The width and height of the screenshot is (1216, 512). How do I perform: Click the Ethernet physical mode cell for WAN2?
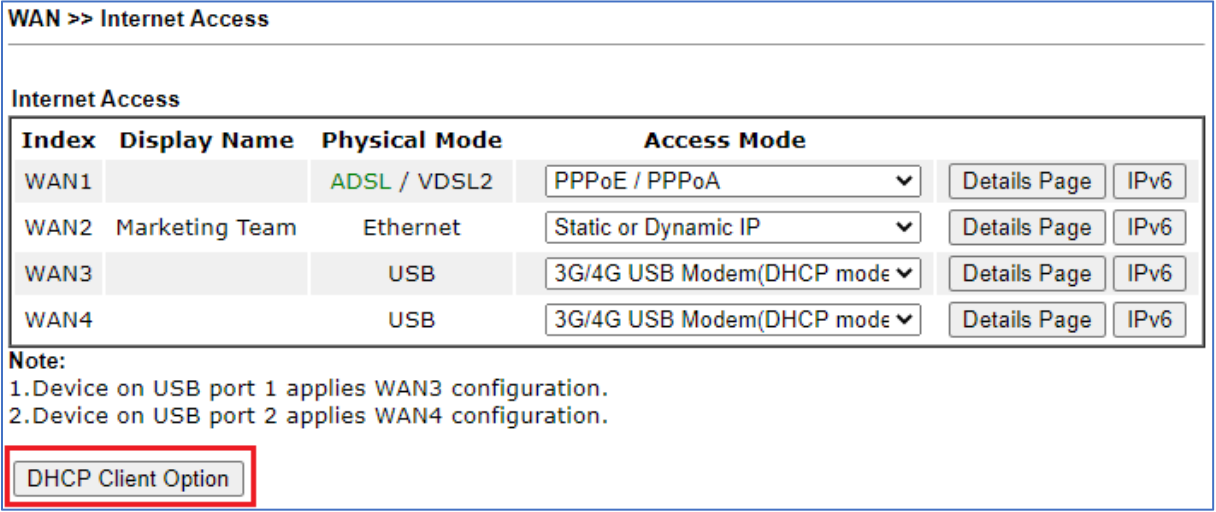pyautogui.click(x=412, y=228)
